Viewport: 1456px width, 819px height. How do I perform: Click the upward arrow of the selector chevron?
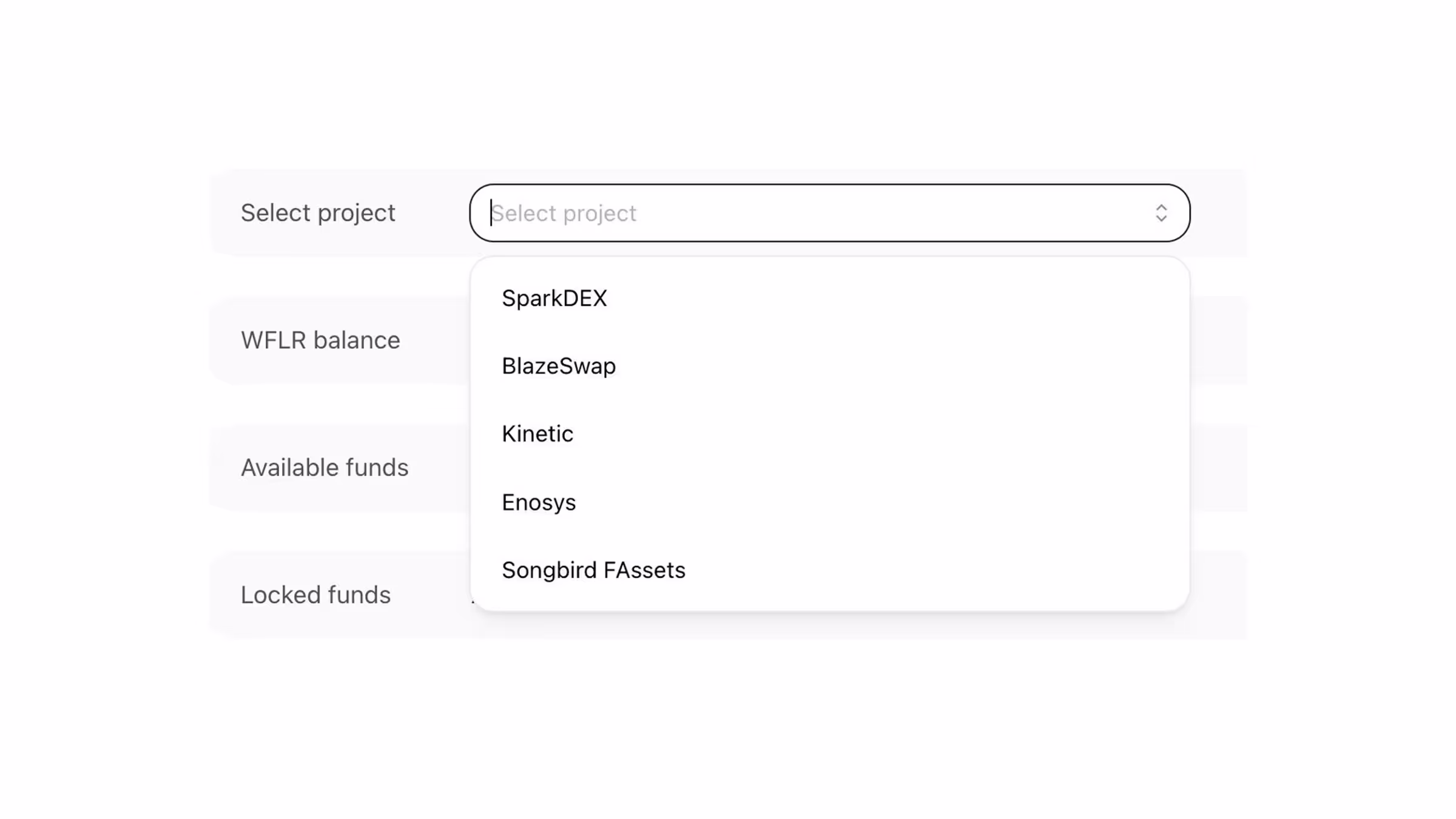[1161, 207]
